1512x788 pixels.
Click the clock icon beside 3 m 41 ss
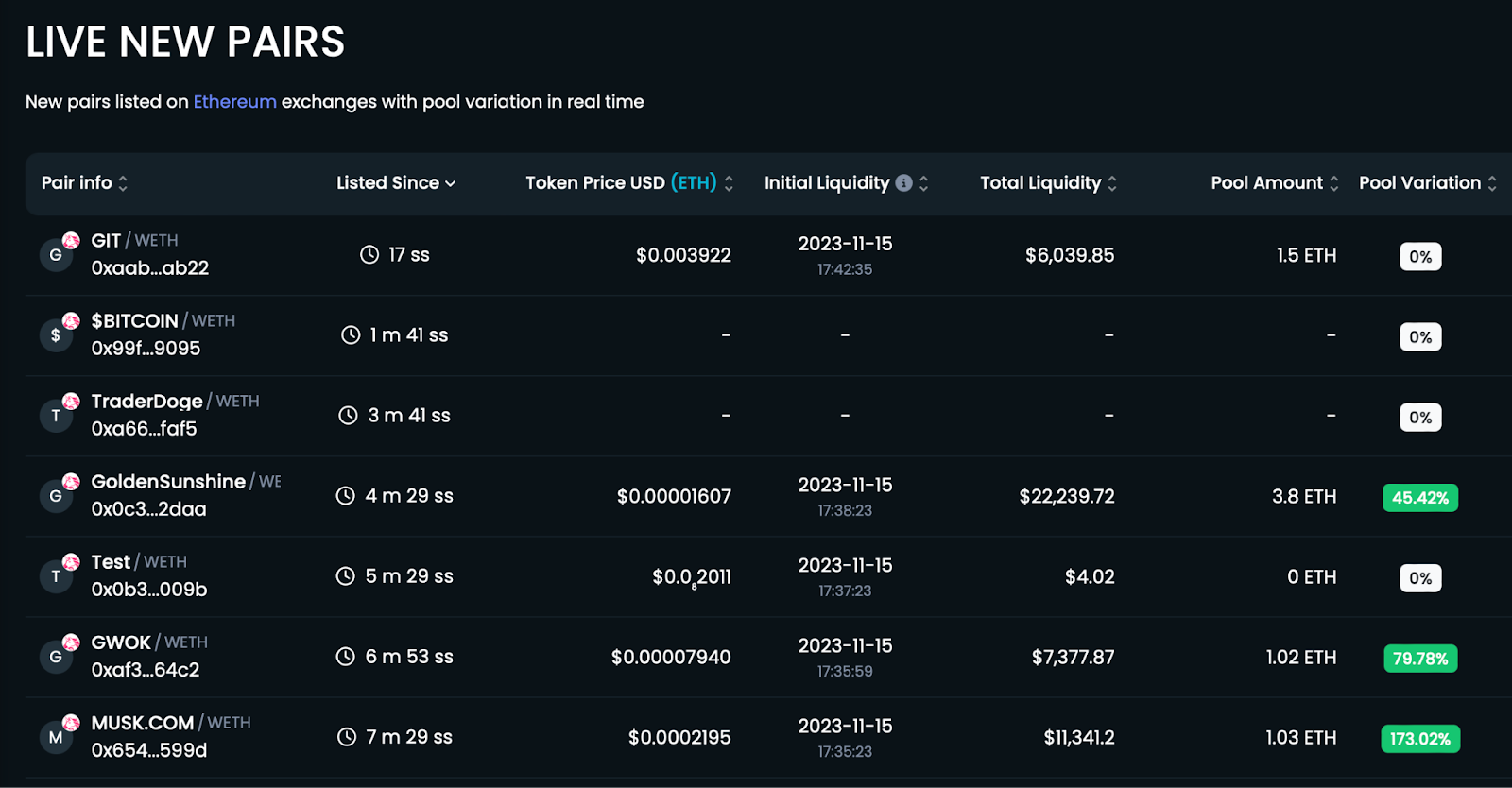[349, 416]
